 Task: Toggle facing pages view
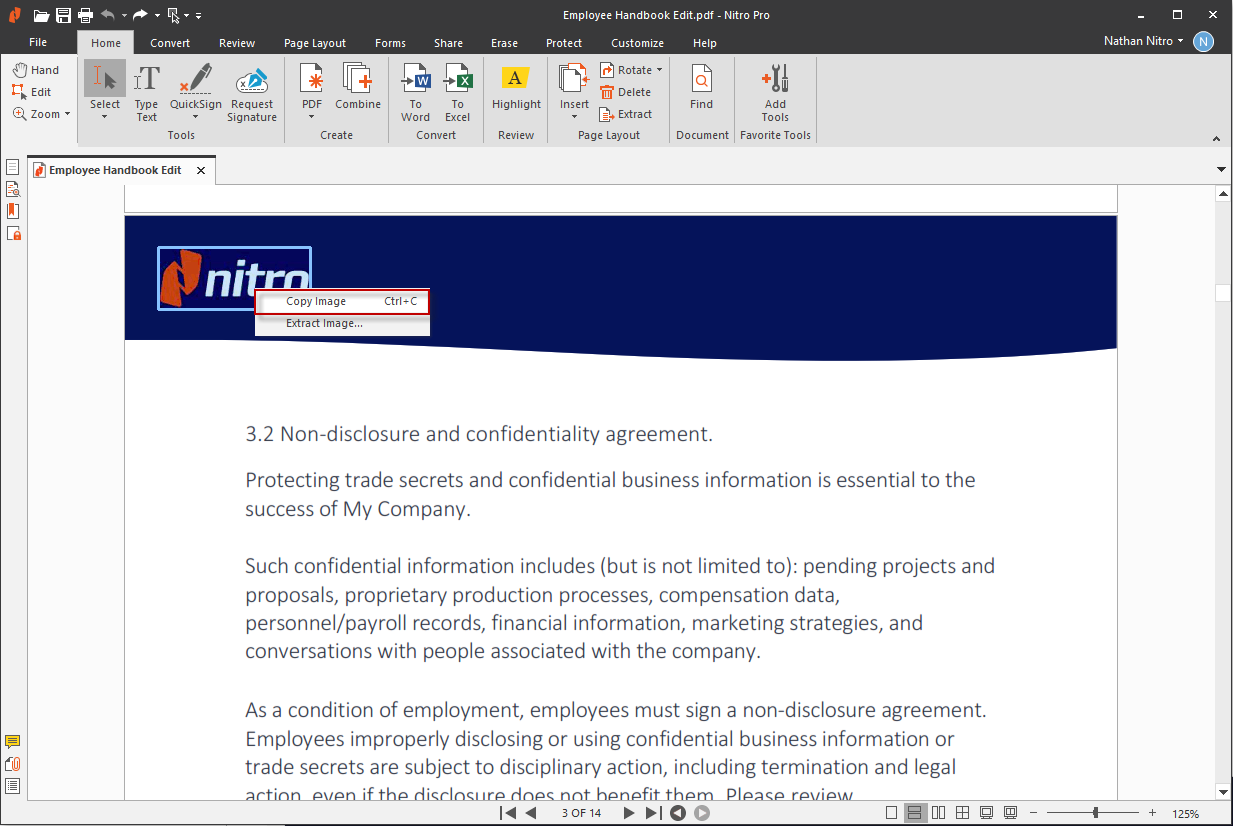click(939, 813)
